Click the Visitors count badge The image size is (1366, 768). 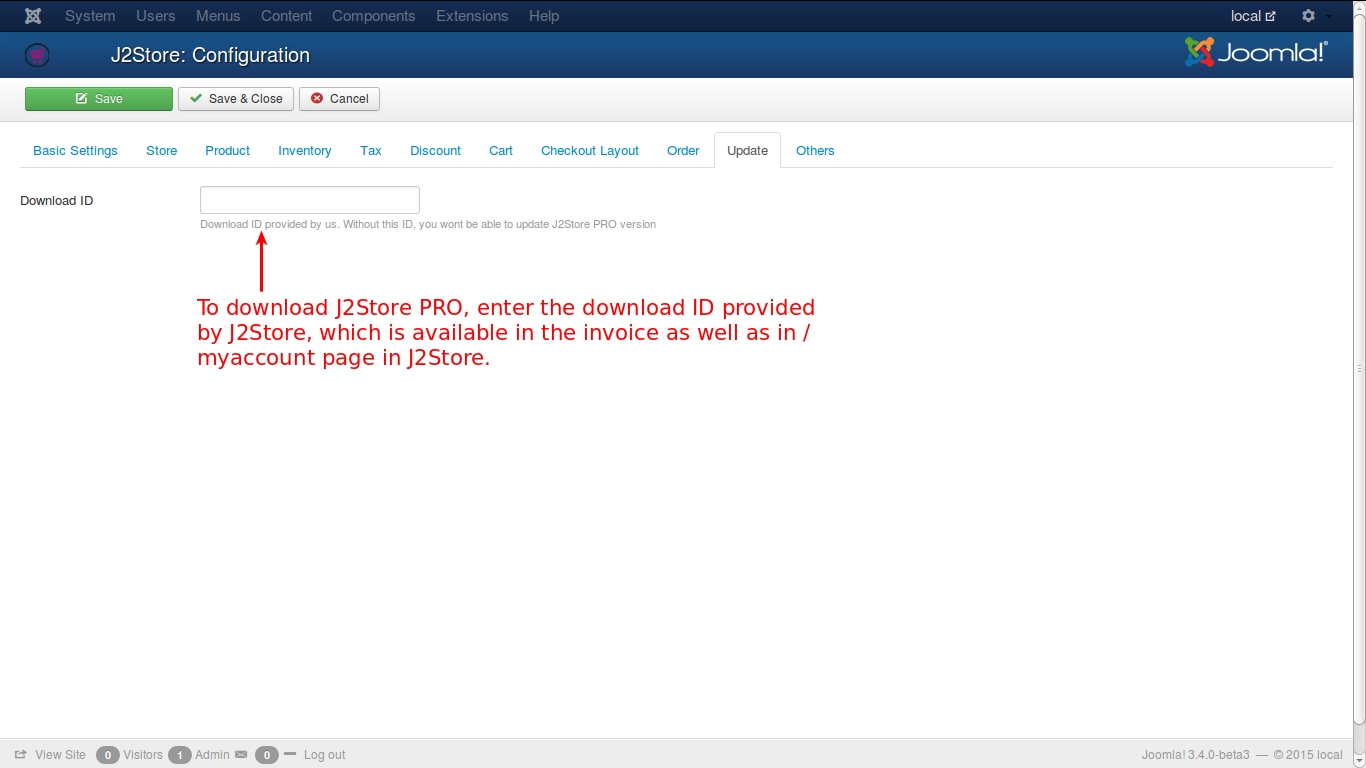point(108,755)
